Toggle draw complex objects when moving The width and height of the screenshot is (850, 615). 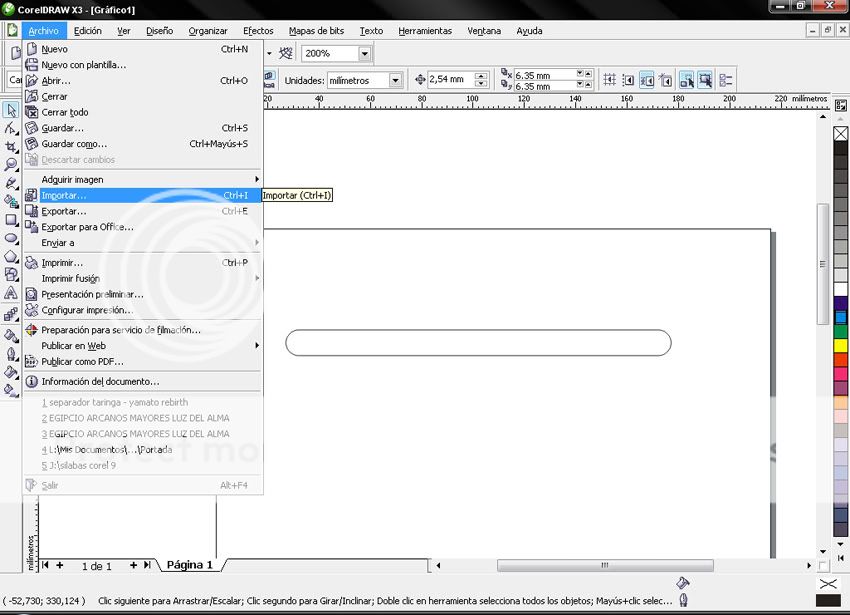(x=687, y=80)
